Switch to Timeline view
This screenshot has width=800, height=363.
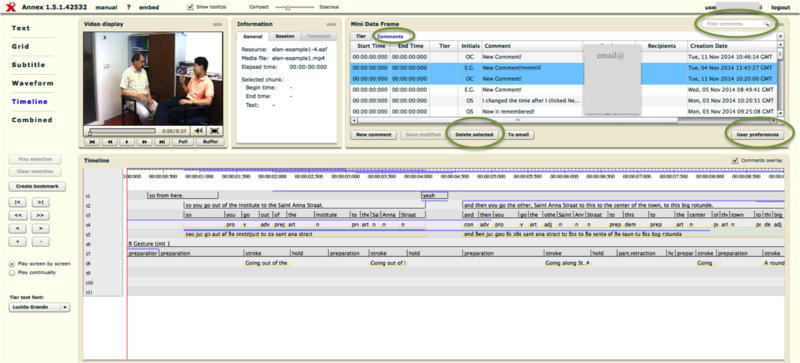click(x=30, y=102)
